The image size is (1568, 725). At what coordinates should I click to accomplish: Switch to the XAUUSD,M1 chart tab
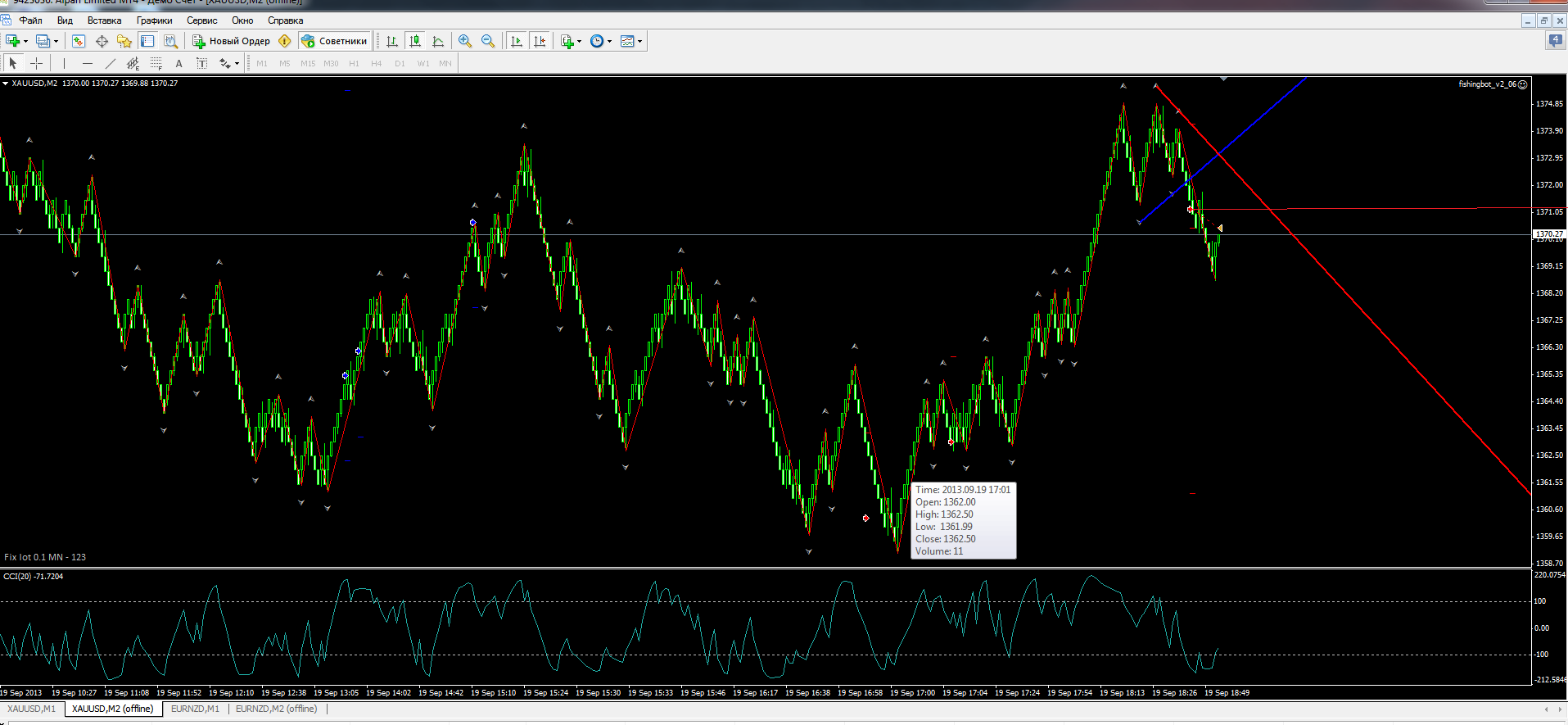31,709
